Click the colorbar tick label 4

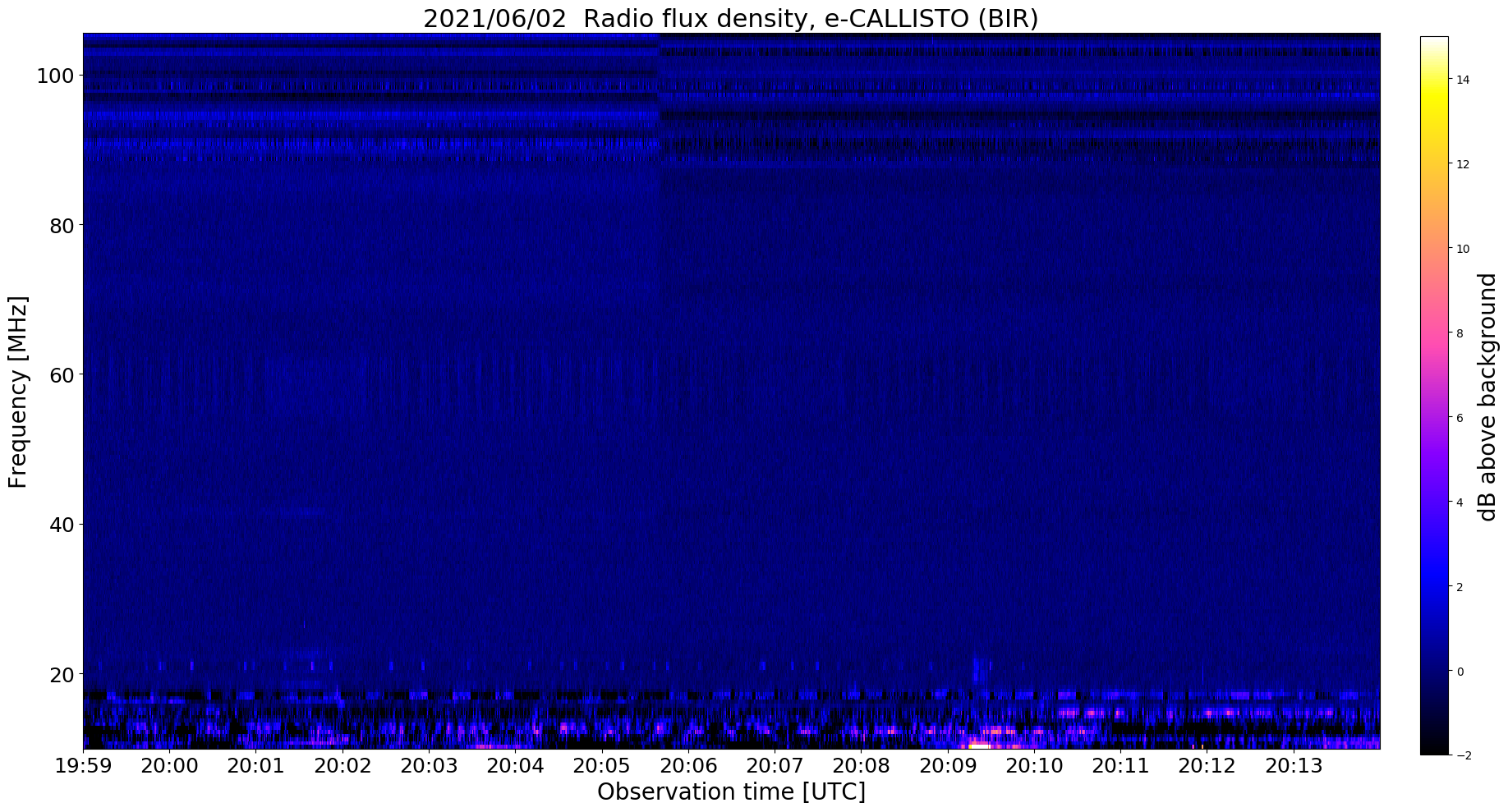pos(1460,502)
